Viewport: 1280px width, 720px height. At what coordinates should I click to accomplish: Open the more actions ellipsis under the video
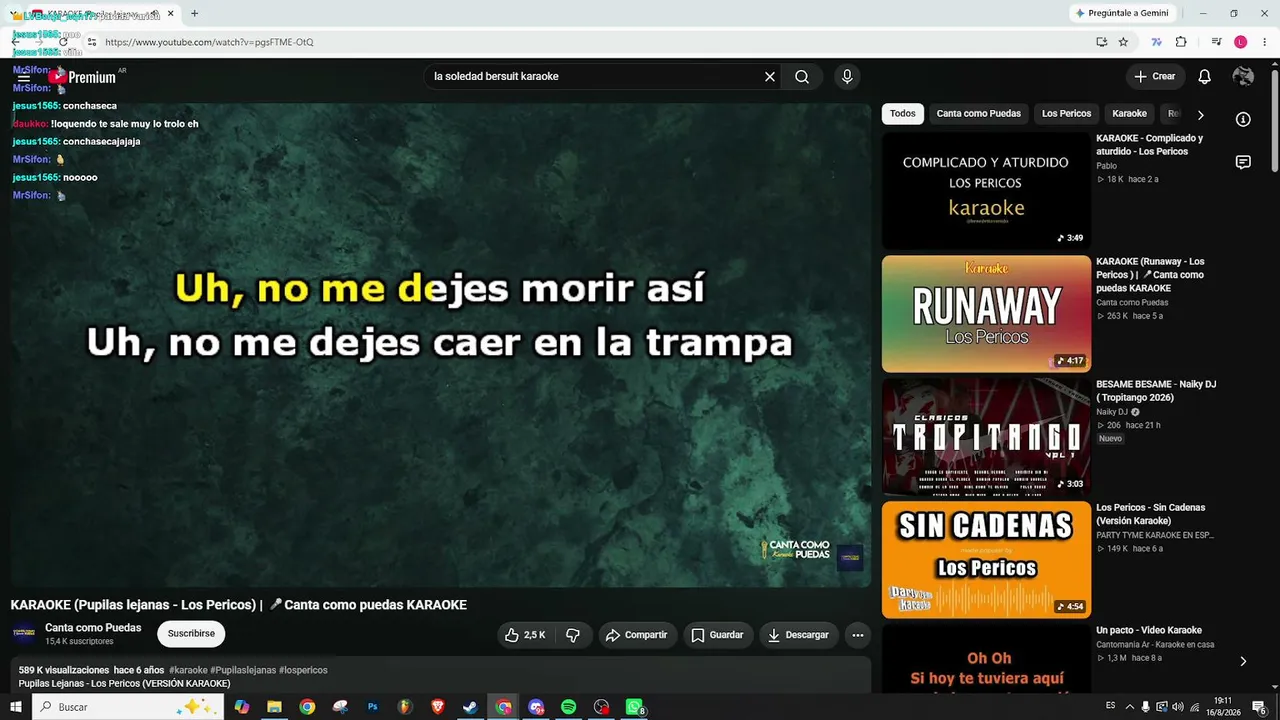pyautogui.click(x=857, y=635)
